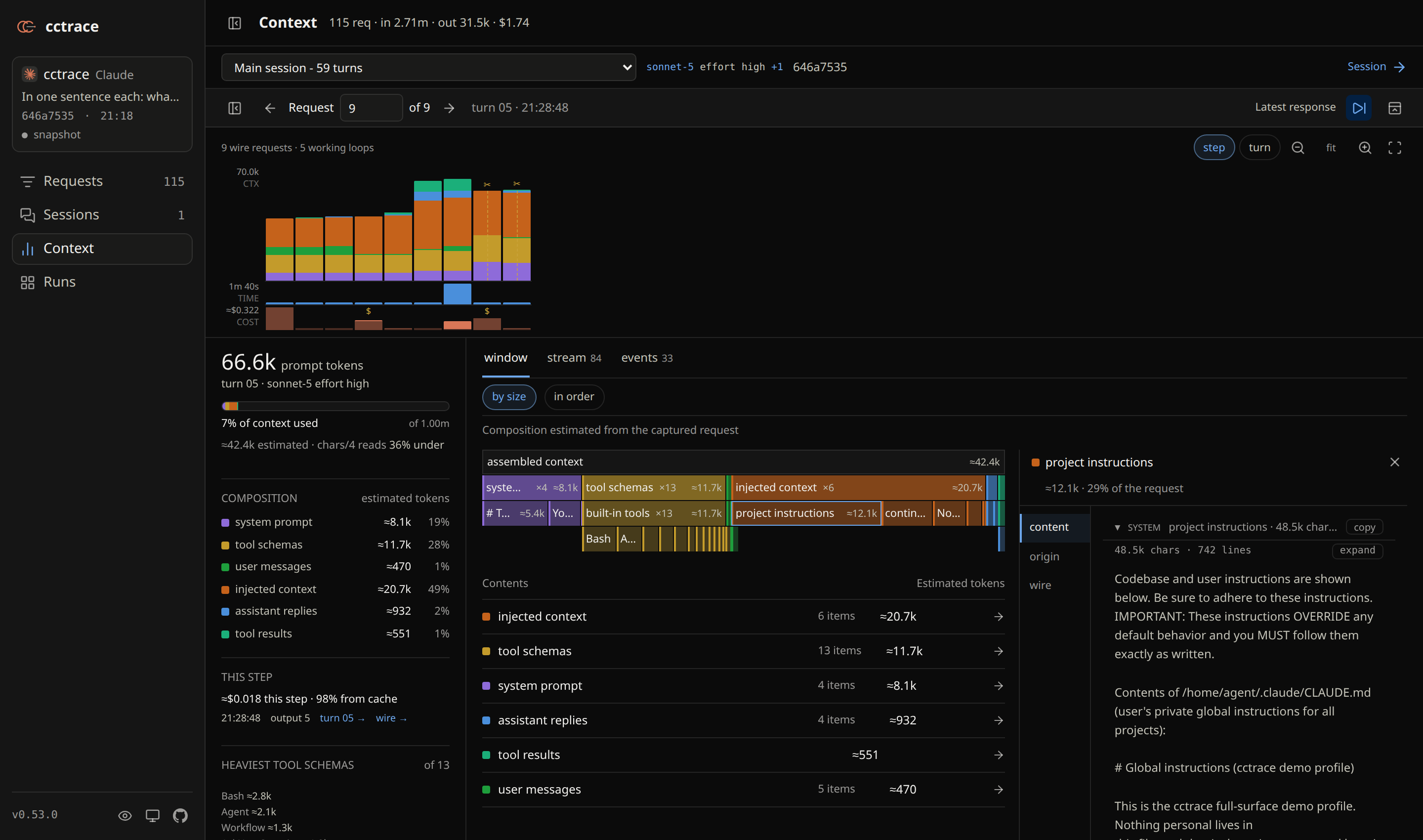Switch chart to step mode
This screenshot has width=1423, height=840.
[x=1214, y=148]
